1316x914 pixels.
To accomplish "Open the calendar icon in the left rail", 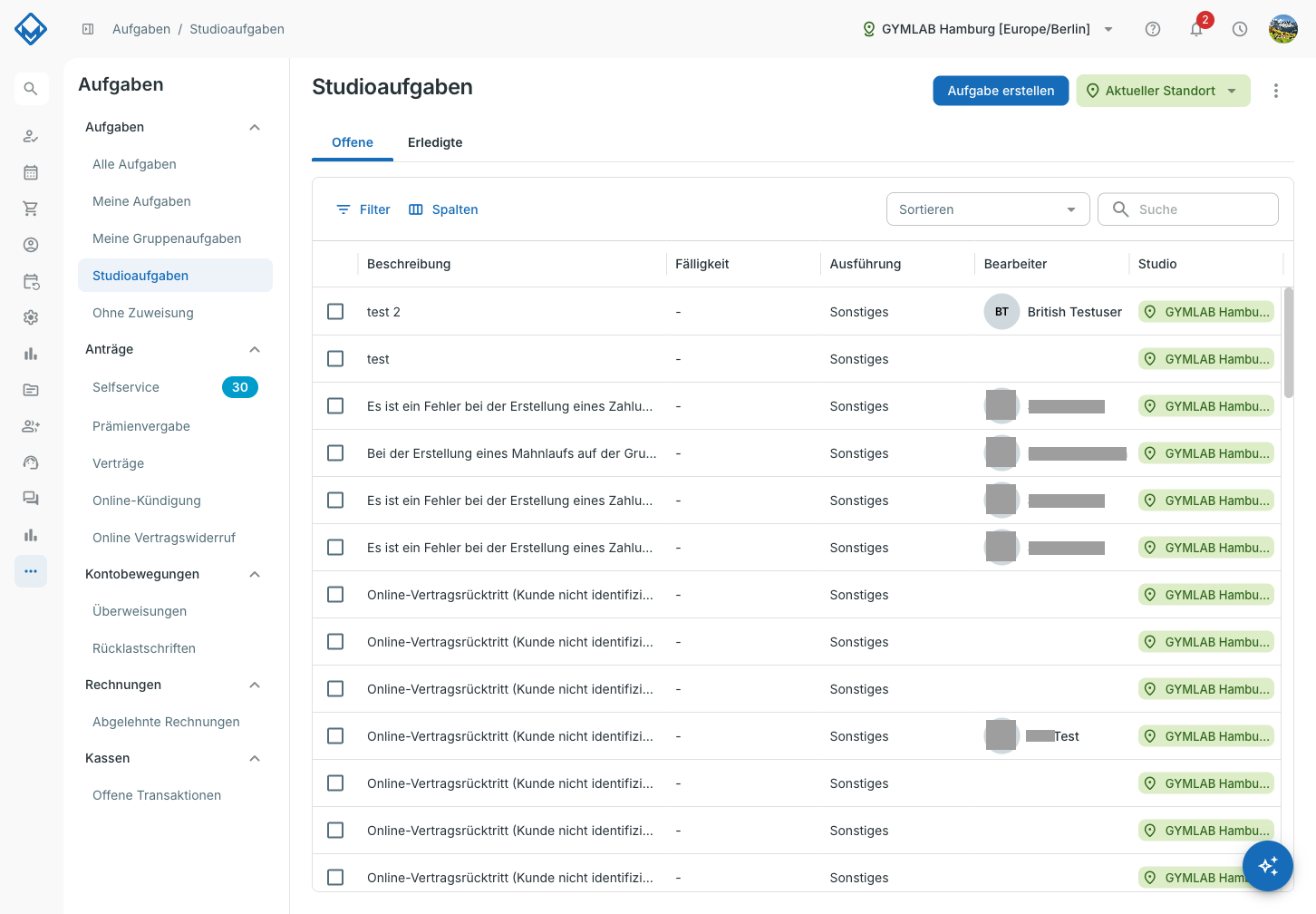I will pyautogui.click(x=31, y=172).
